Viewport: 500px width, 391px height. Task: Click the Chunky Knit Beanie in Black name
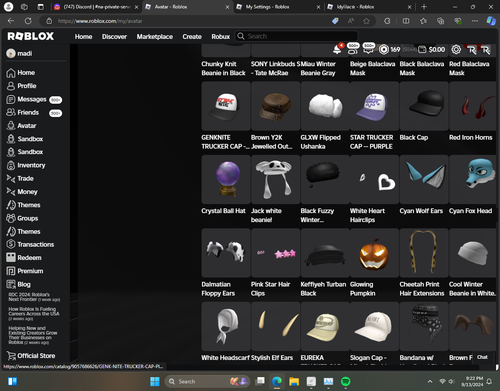[x=223, y=68]
